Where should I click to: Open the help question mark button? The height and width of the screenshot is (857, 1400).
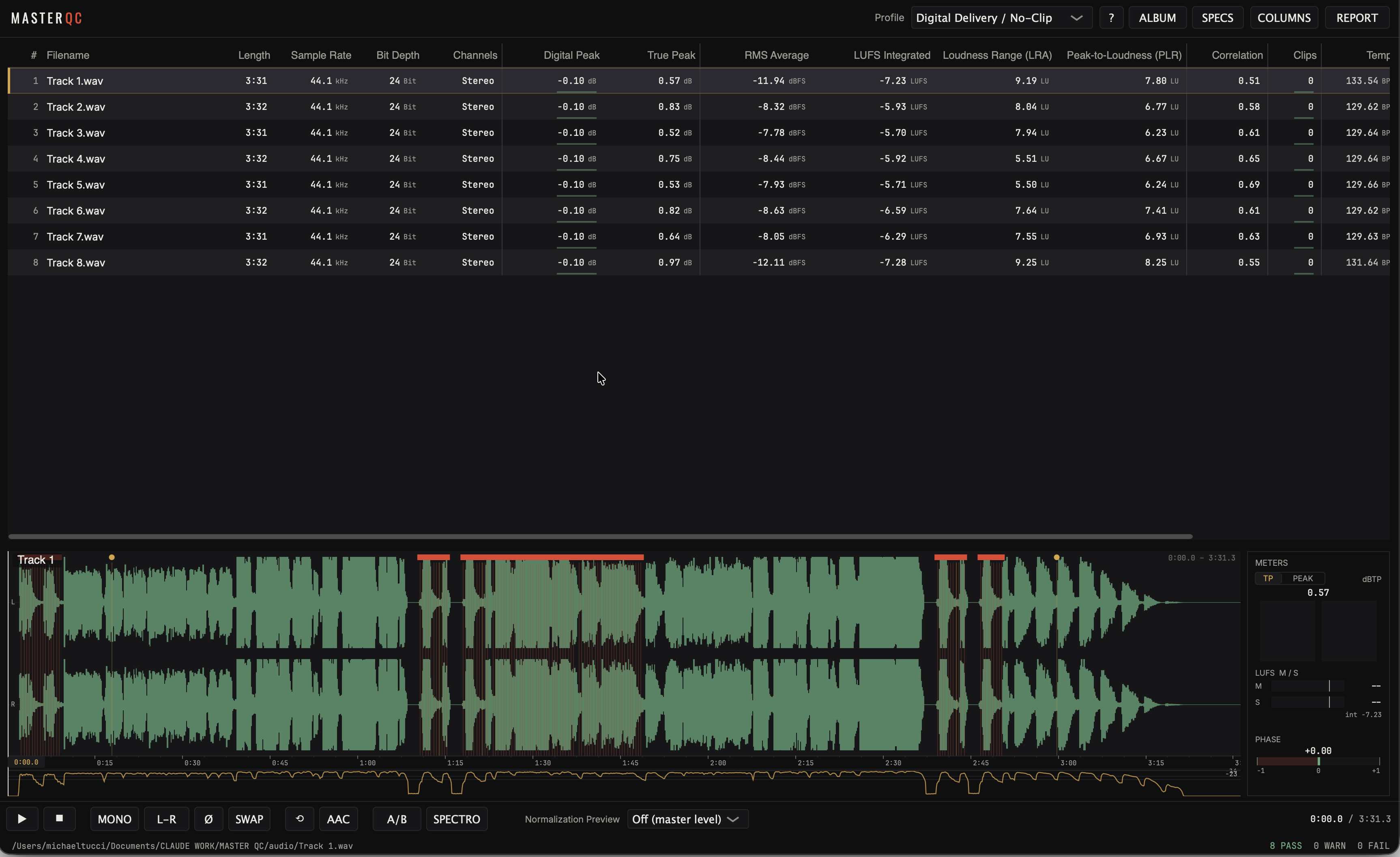click(x=1111, y=17)
